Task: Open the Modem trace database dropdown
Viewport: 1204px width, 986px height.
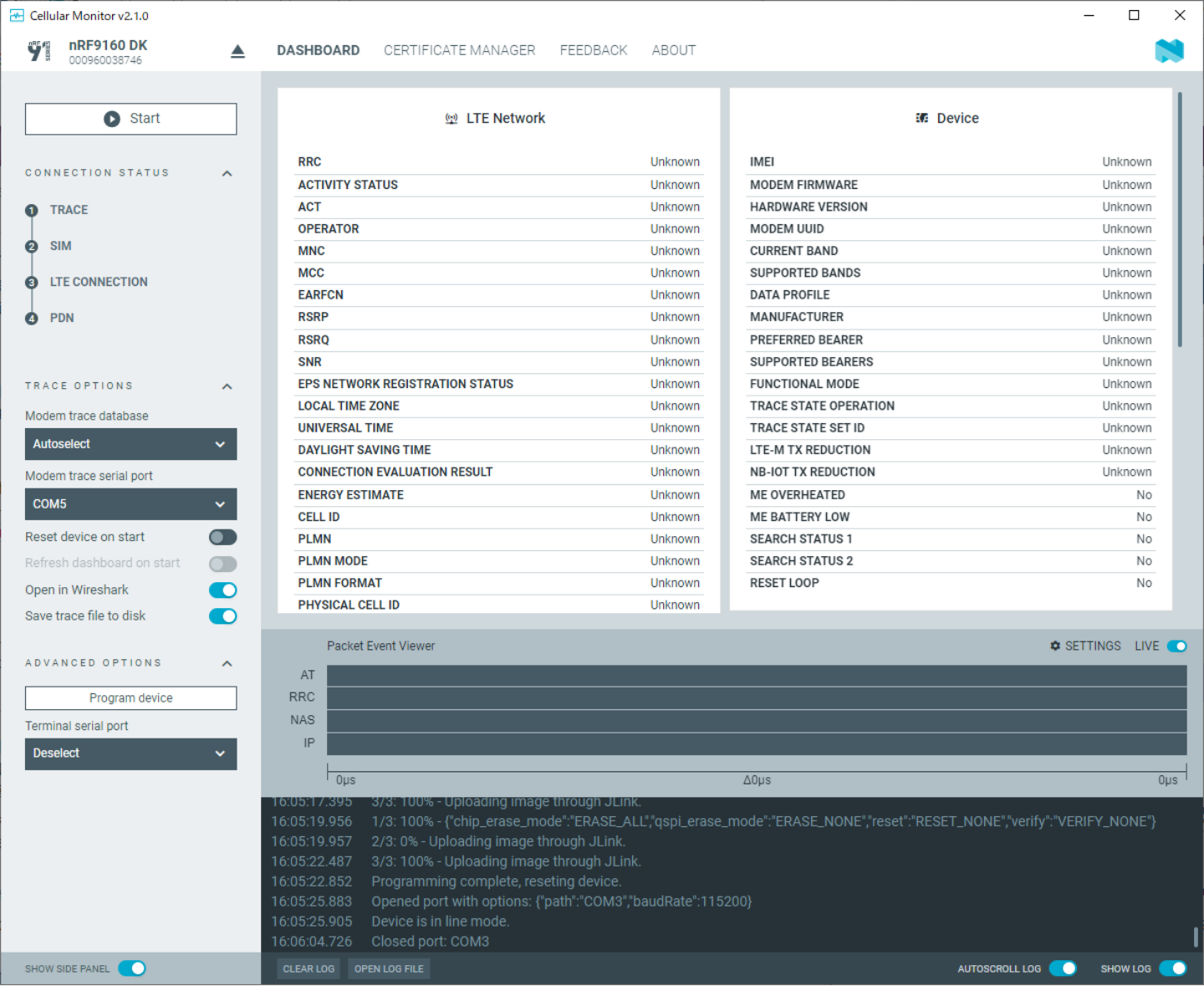Action: (130, 444)
